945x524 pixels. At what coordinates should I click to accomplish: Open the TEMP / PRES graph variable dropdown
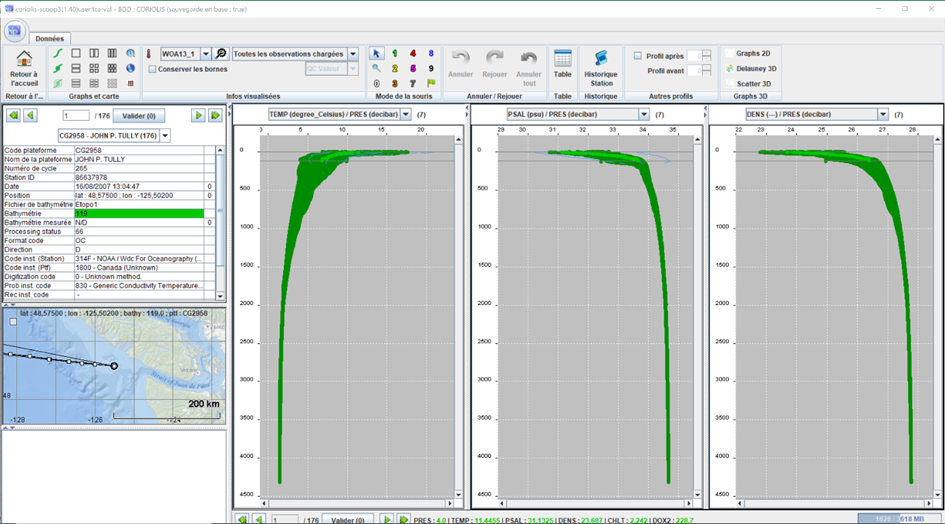tap(406, 114)
